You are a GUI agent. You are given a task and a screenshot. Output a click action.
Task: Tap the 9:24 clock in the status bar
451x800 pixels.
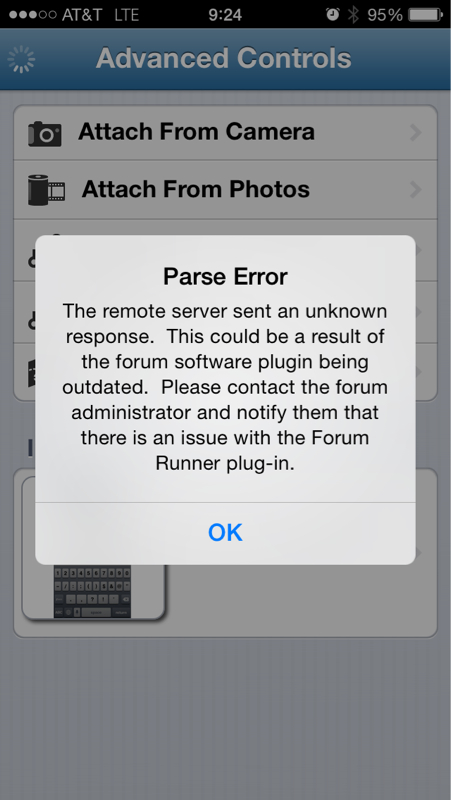[225, 15]
